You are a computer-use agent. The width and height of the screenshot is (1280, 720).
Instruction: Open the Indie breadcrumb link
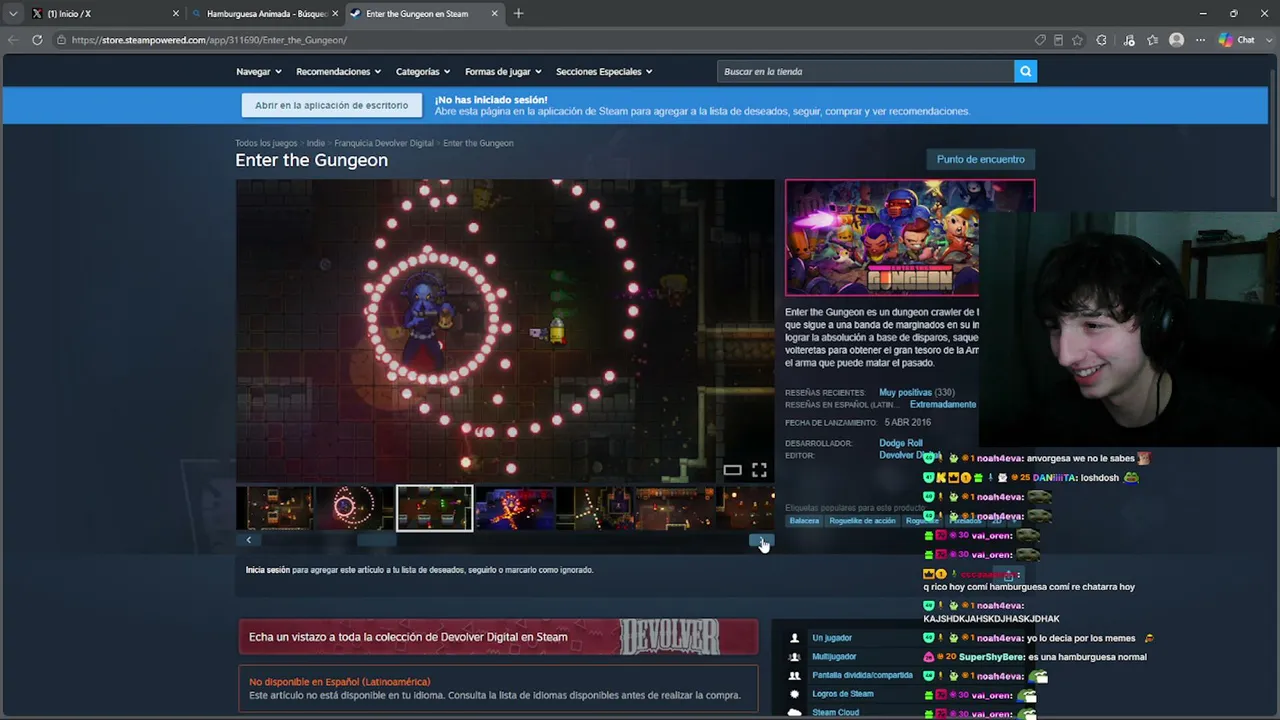pos(316,143)
